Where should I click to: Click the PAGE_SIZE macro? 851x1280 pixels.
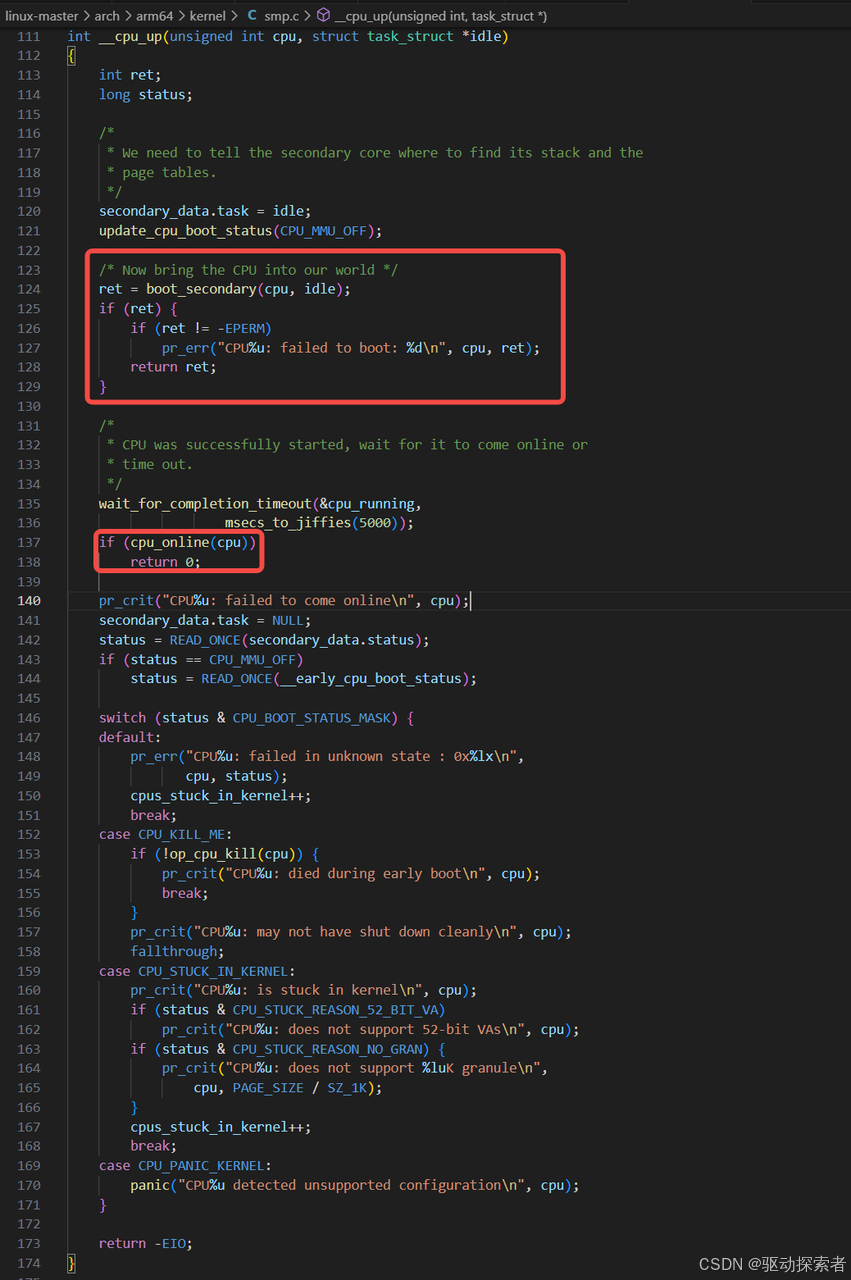(268, 1088)
